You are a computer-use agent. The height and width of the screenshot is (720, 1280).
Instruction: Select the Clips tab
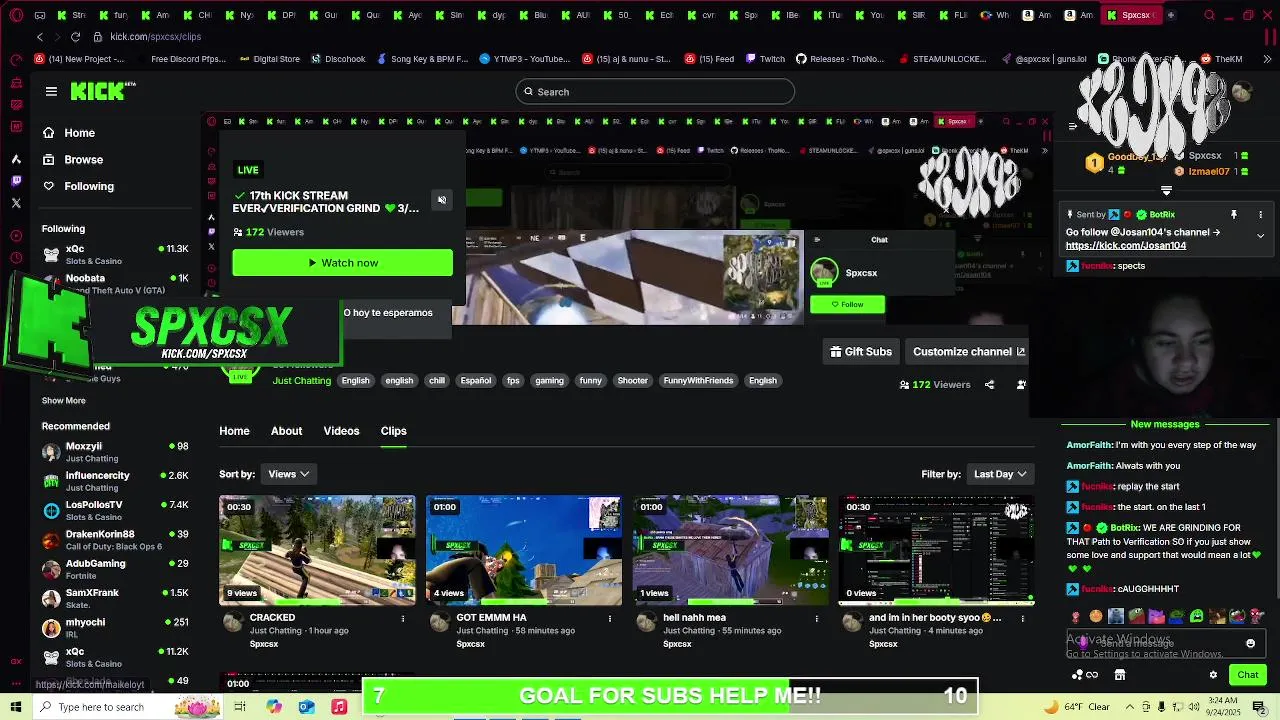[x=393, y=431]
